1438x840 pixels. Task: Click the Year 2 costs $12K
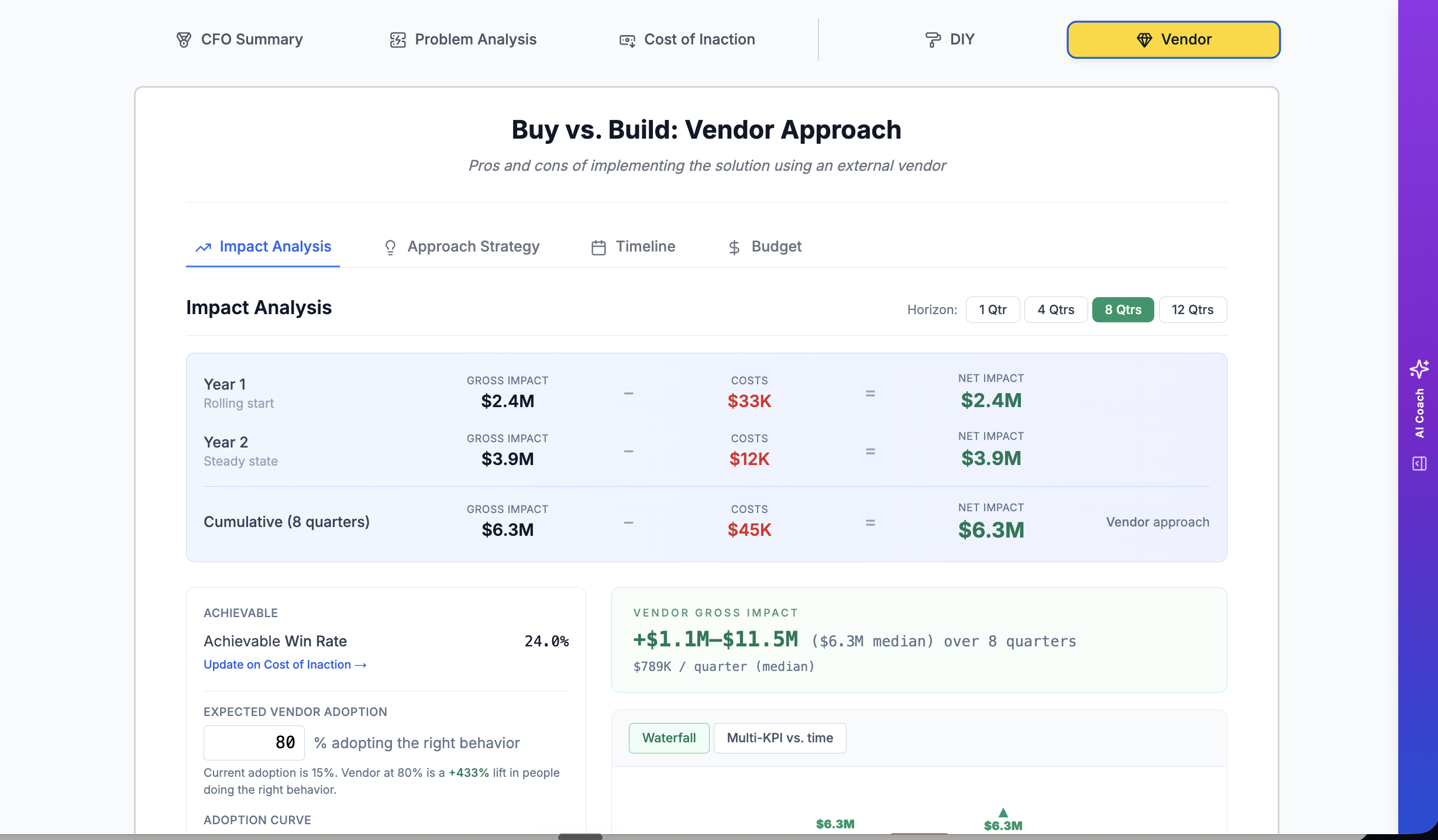749,459
